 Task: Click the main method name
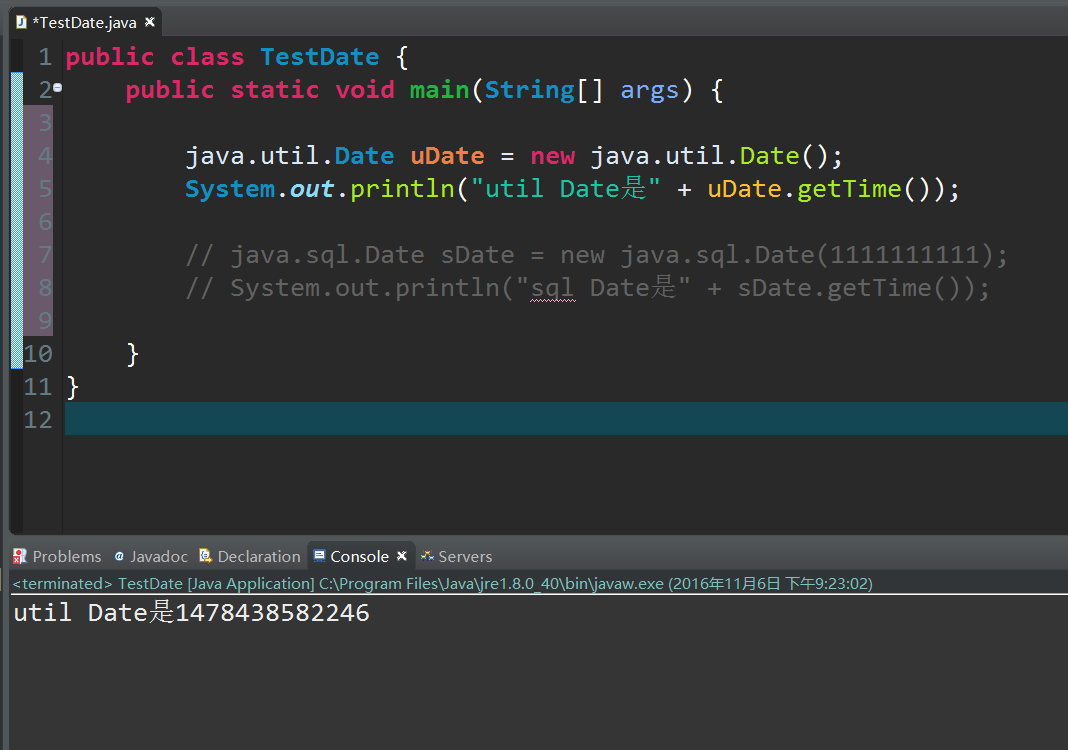tap(439, 90)
